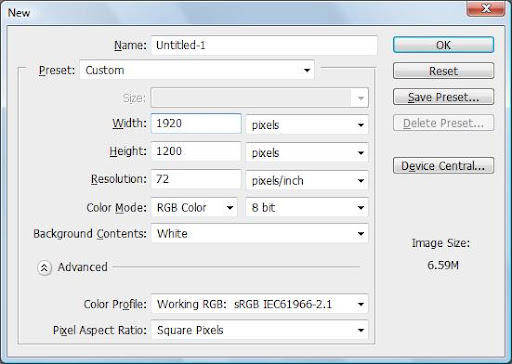Viewport: 512px width, 364px height.
Task: Click the Preset label
Action: coord(57,70)
